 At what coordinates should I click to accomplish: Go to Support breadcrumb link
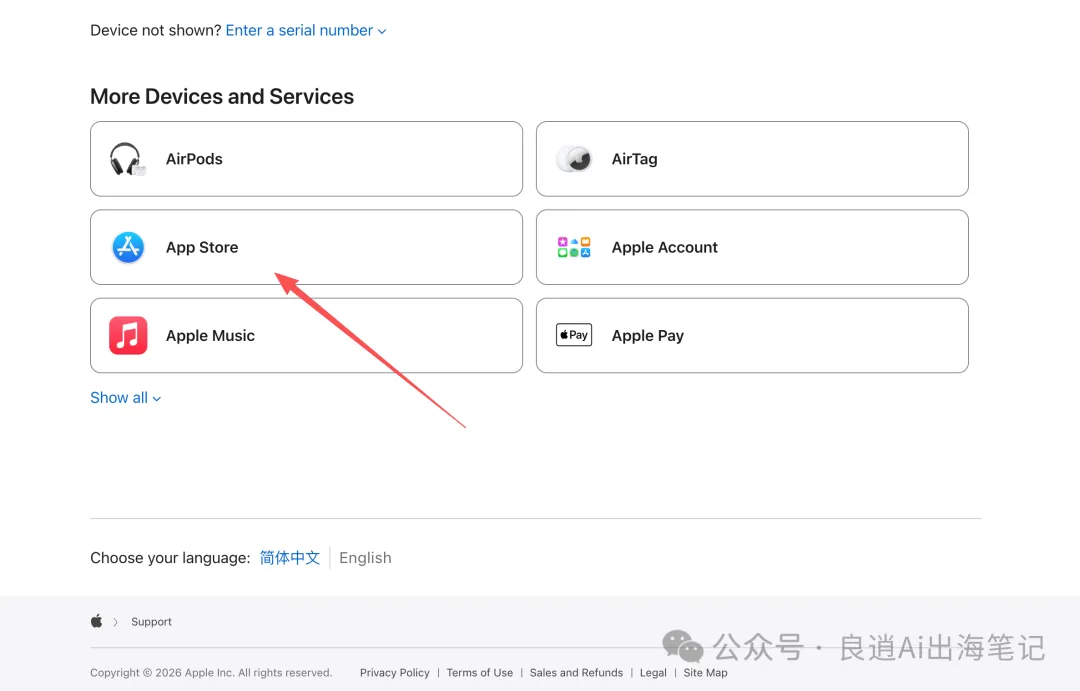point(152,621)
